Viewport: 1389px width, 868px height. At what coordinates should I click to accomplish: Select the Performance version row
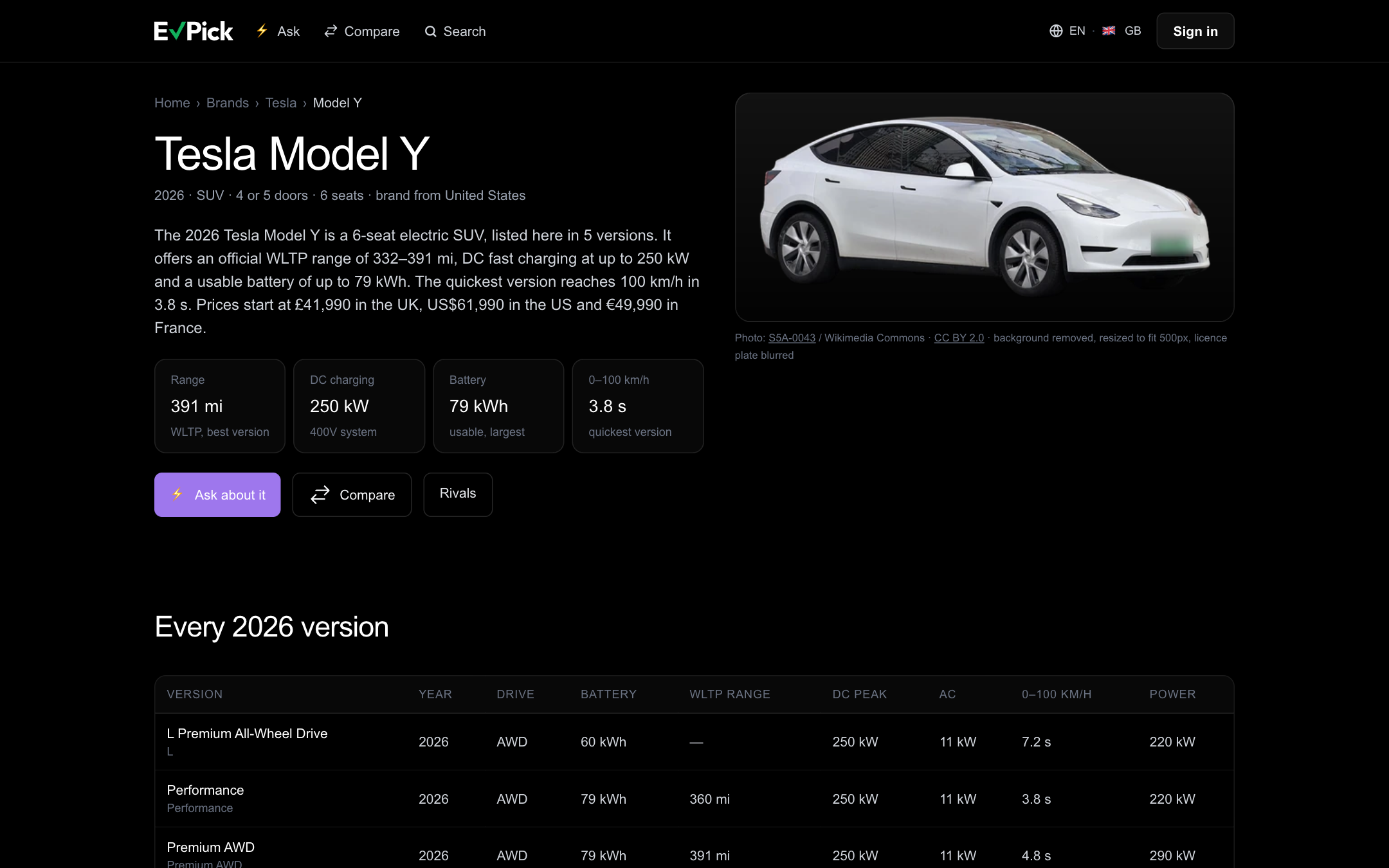(x=694, y=799)
